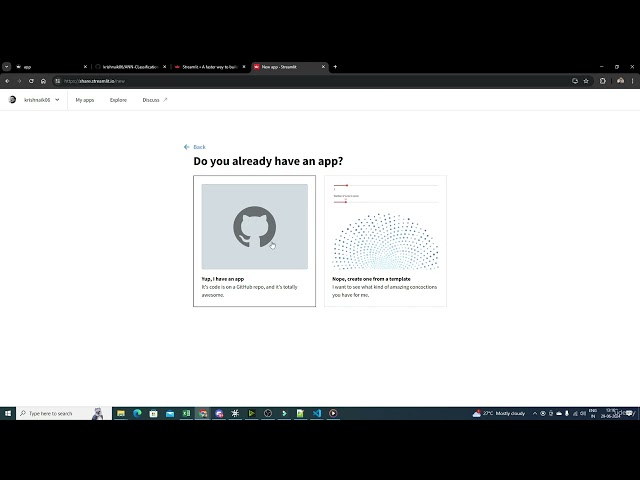Click the browser profile avatar
Screen dimensions: 640x480
(x=620, y=81)
